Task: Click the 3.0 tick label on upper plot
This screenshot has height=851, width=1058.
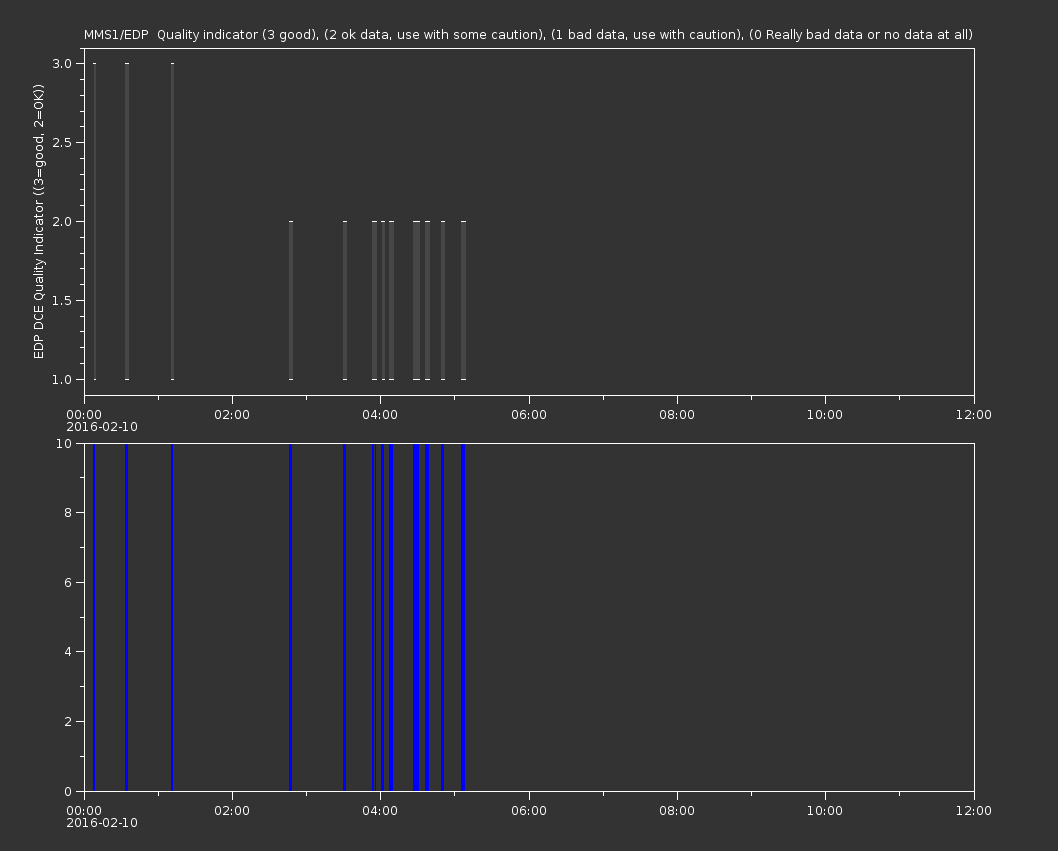Action: 62,63
